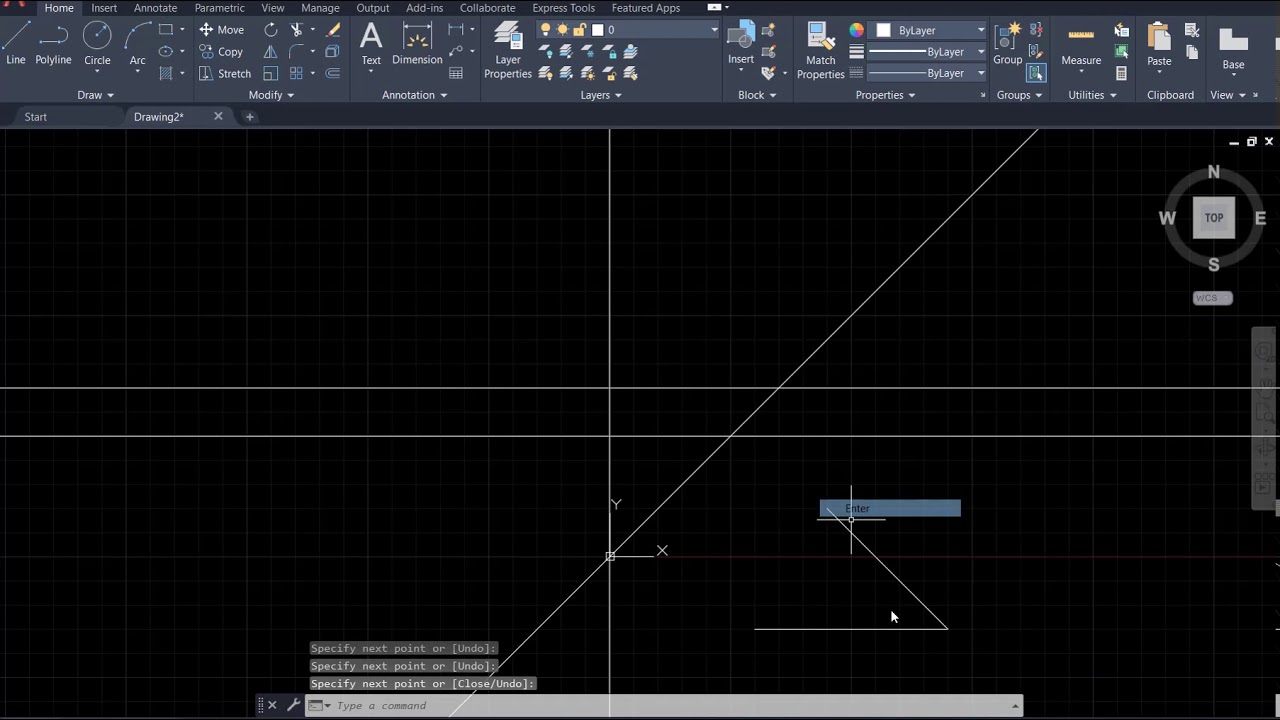Screen dimensions: 1280x720
Task: Select the Rectangle tool icon
Action: click(166, 30)
